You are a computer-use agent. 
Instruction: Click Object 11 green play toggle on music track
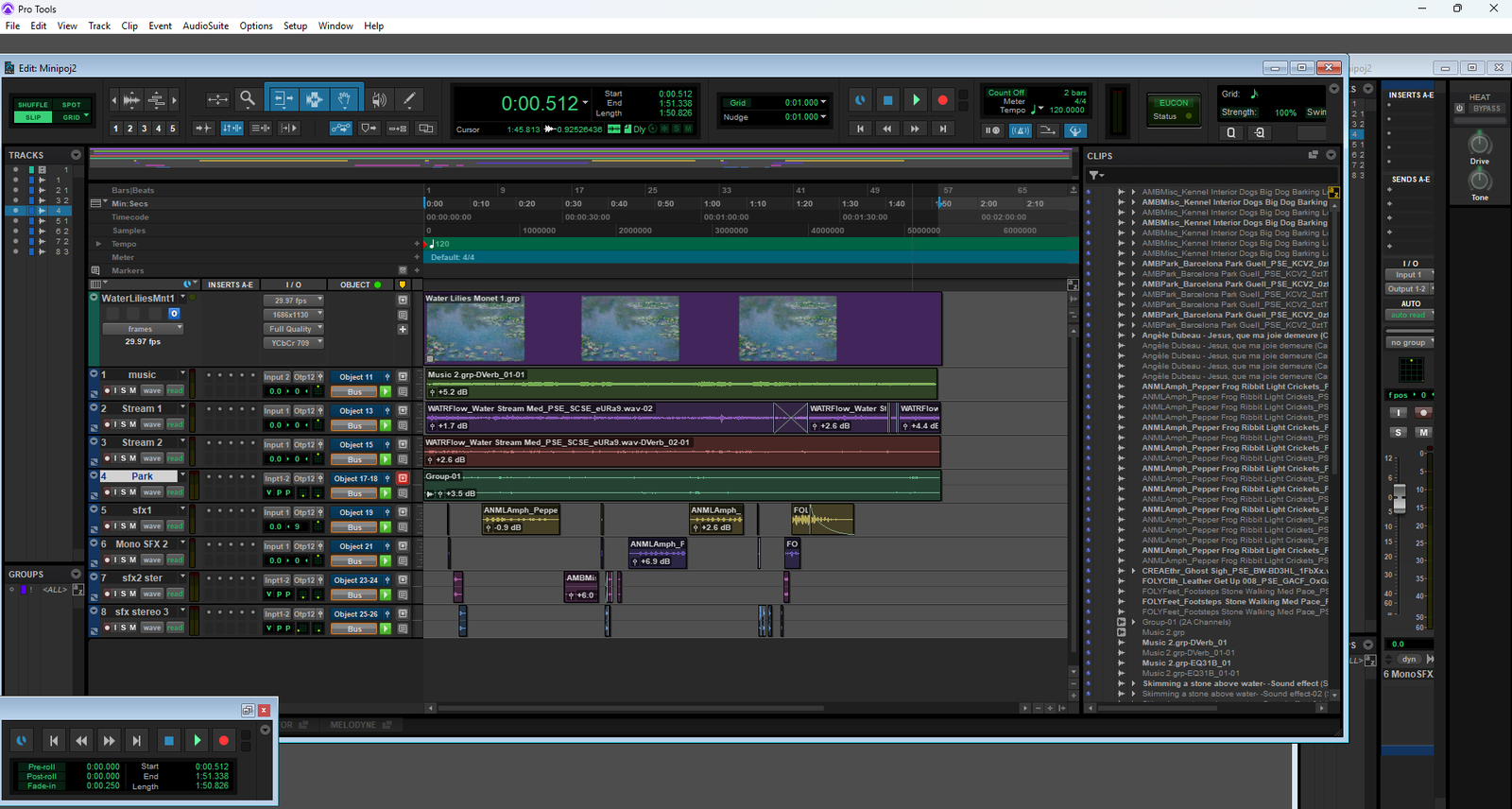coord(386,391)
